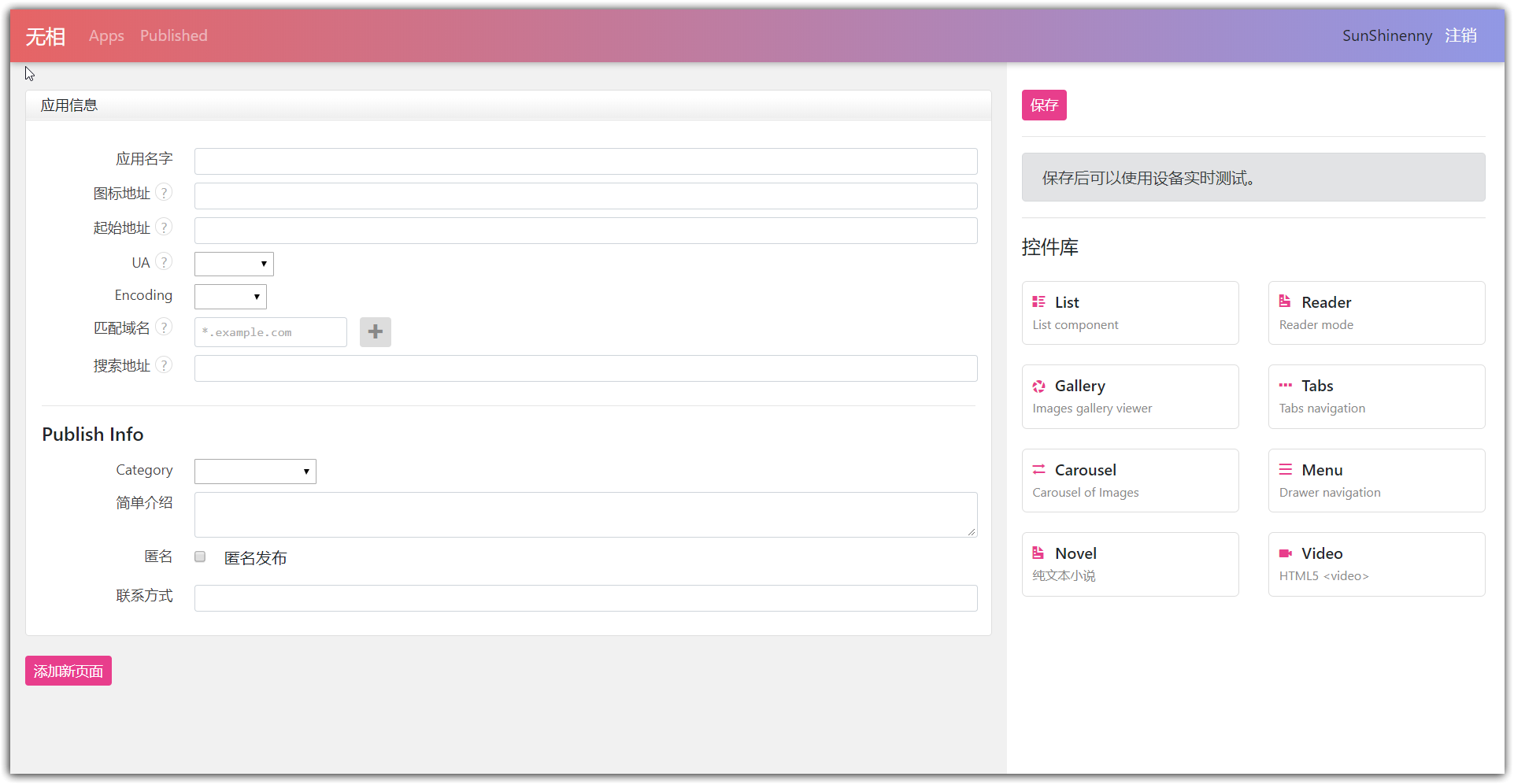
Task: Click the Carousel component icon
Action: click(1038, 469)
